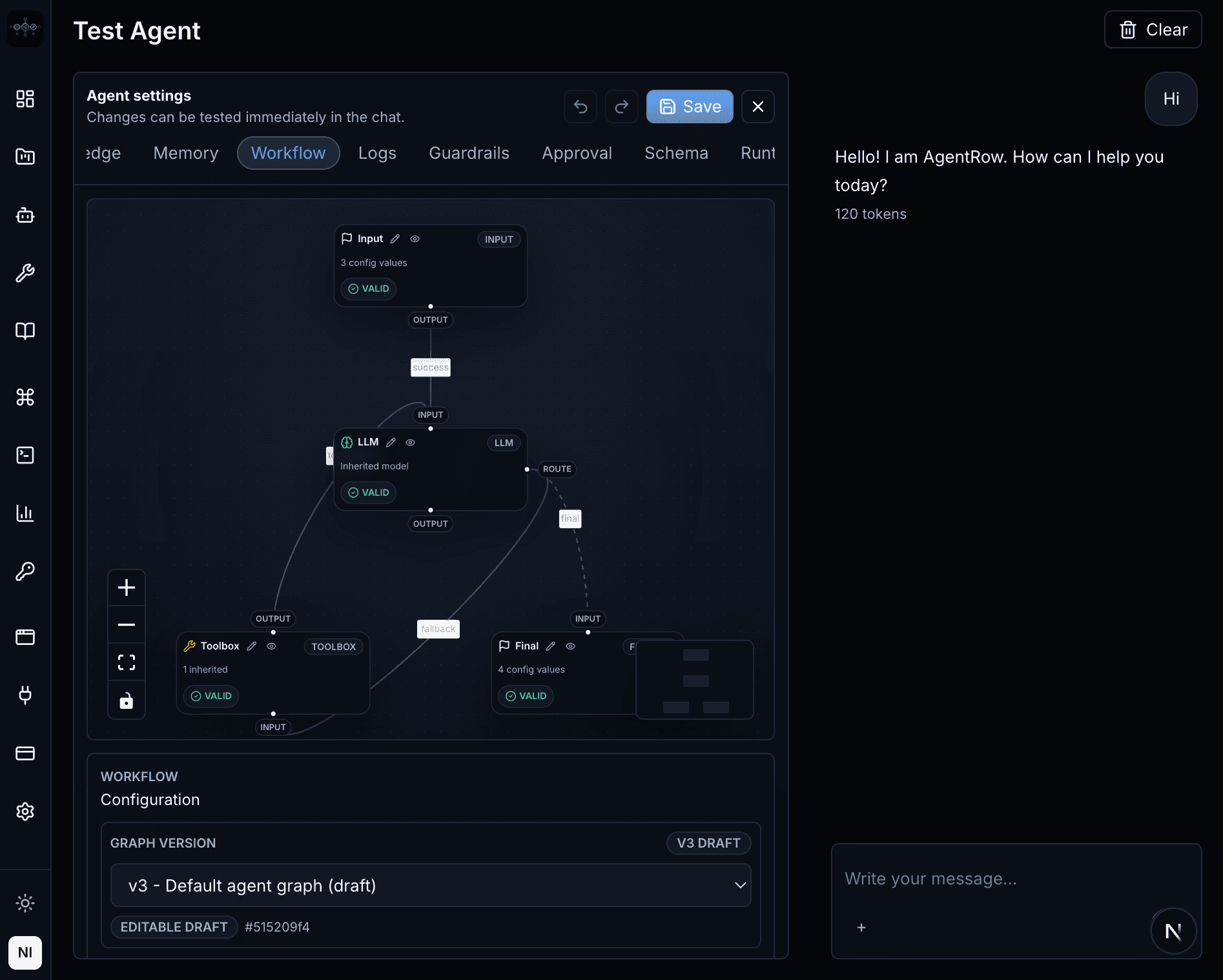Toggle visibility eye on Toolbox node
The width and height of the screenshot is (1223, 980).
coord(272,646)
